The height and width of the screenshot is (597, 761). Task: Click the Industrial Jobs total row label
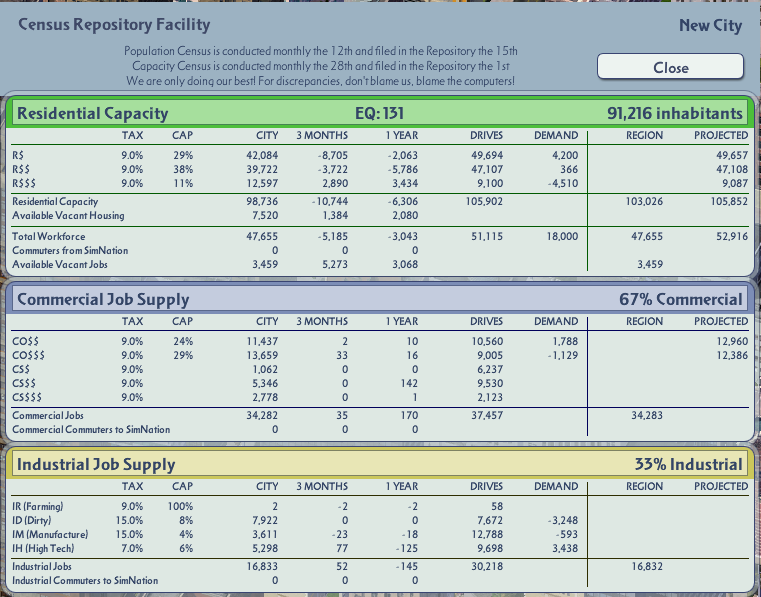(x=42, y=566)
